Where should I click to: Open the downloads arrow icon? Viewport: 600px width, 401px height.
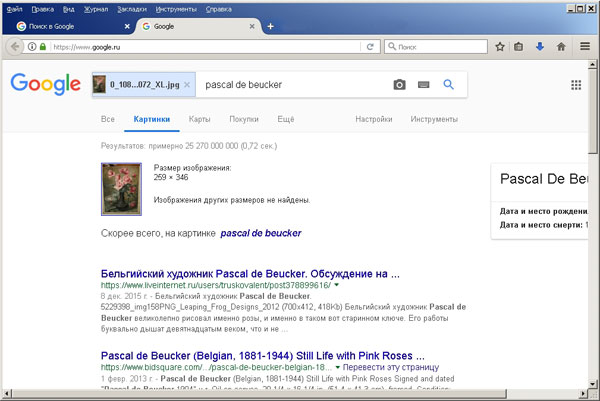click(540, 47)
